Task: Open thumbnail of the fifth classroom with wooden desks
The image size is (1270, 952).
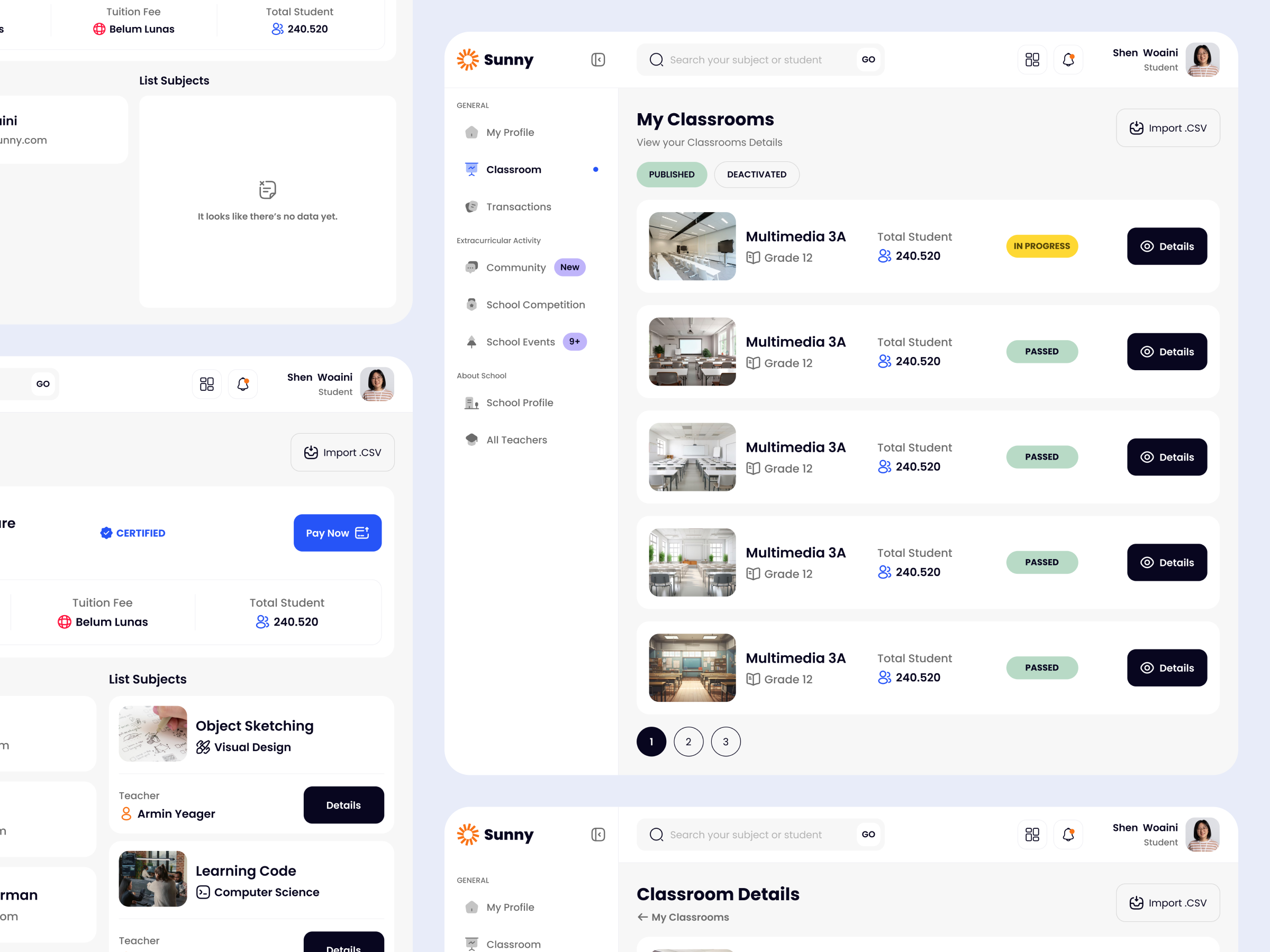Action: 692,668
